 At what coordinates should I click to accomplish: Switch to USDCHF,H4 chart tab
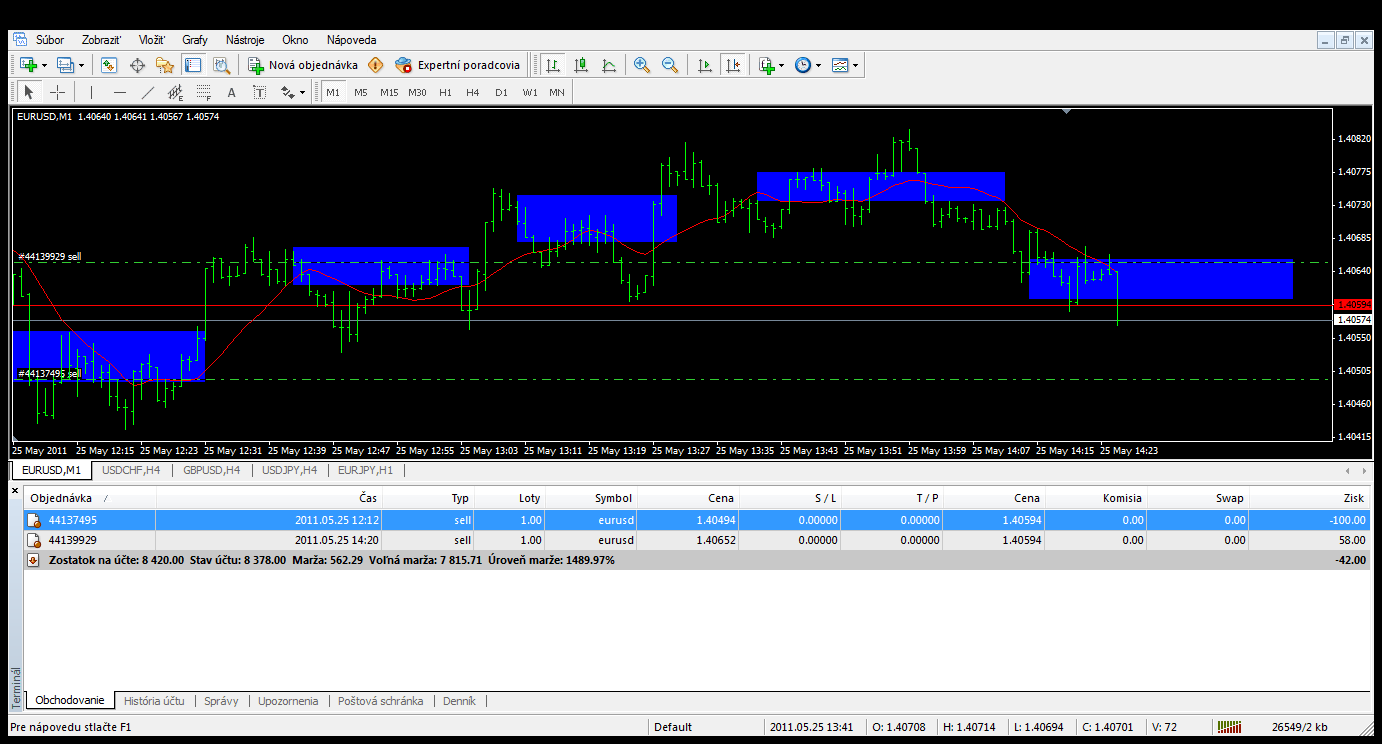pos(131,470)
